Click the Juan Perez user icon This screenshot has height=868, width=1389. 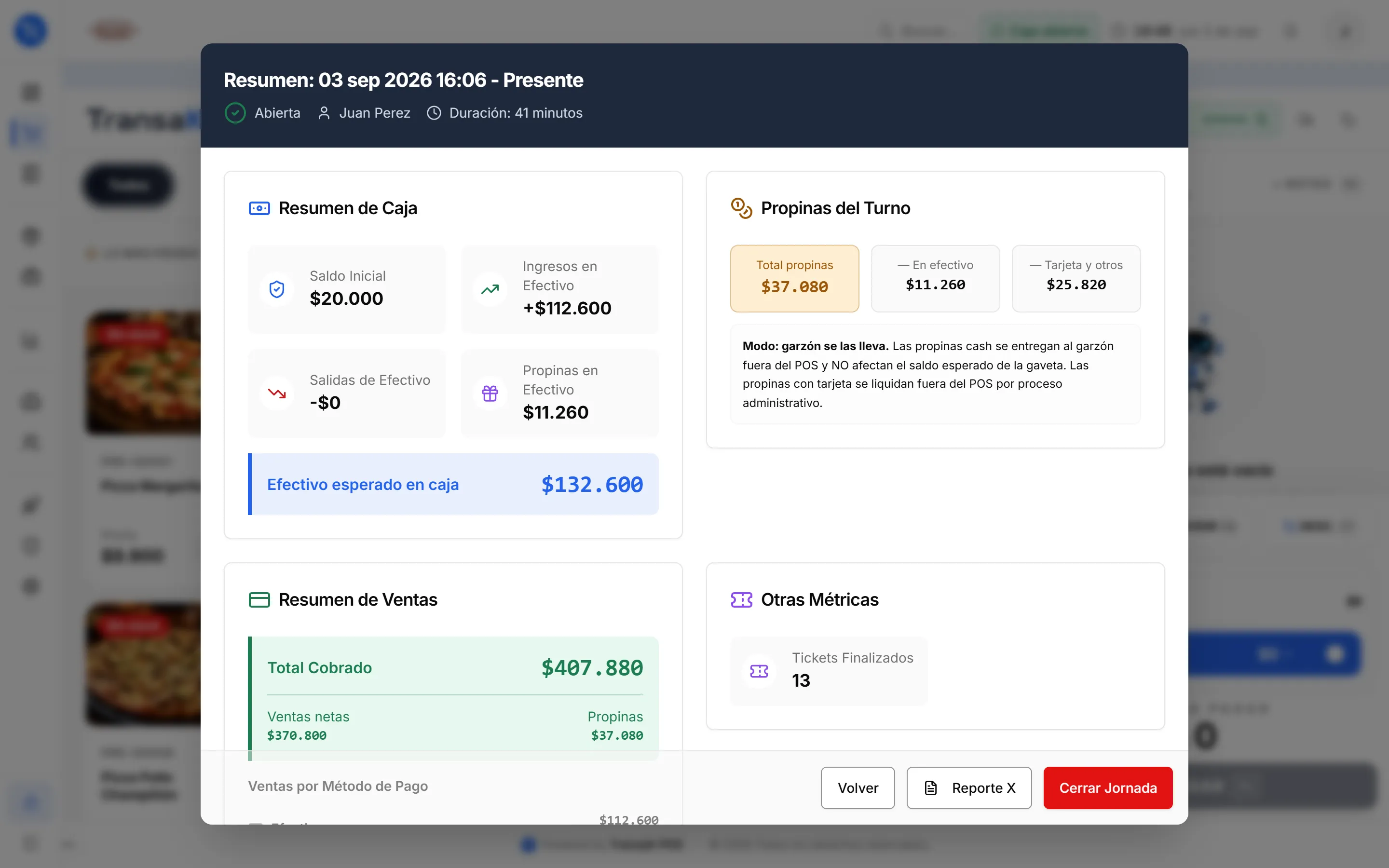324,113
